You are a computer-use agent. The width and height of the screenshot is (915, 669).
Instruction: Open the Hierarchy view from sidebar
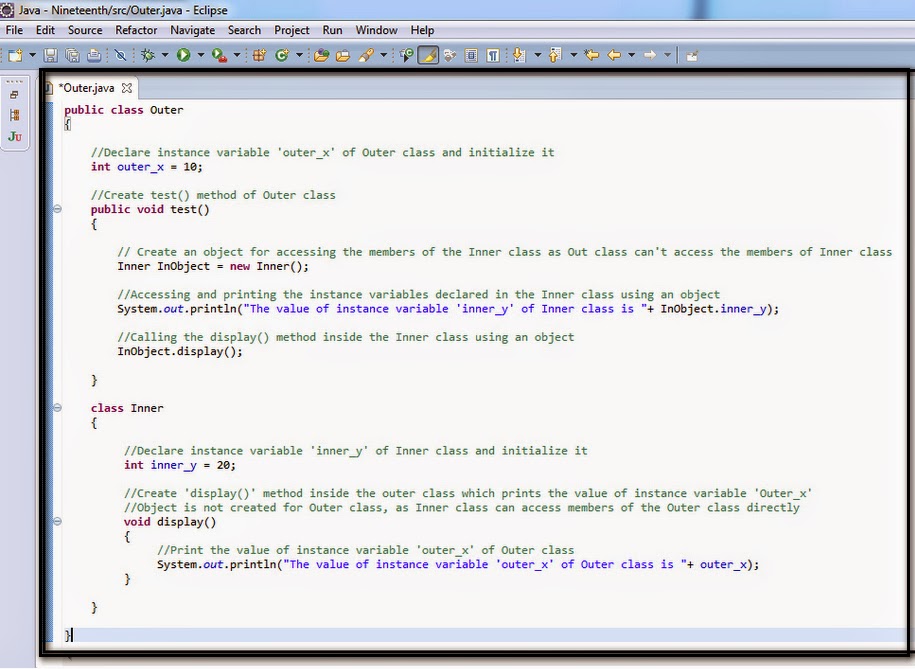click(15, 115)
